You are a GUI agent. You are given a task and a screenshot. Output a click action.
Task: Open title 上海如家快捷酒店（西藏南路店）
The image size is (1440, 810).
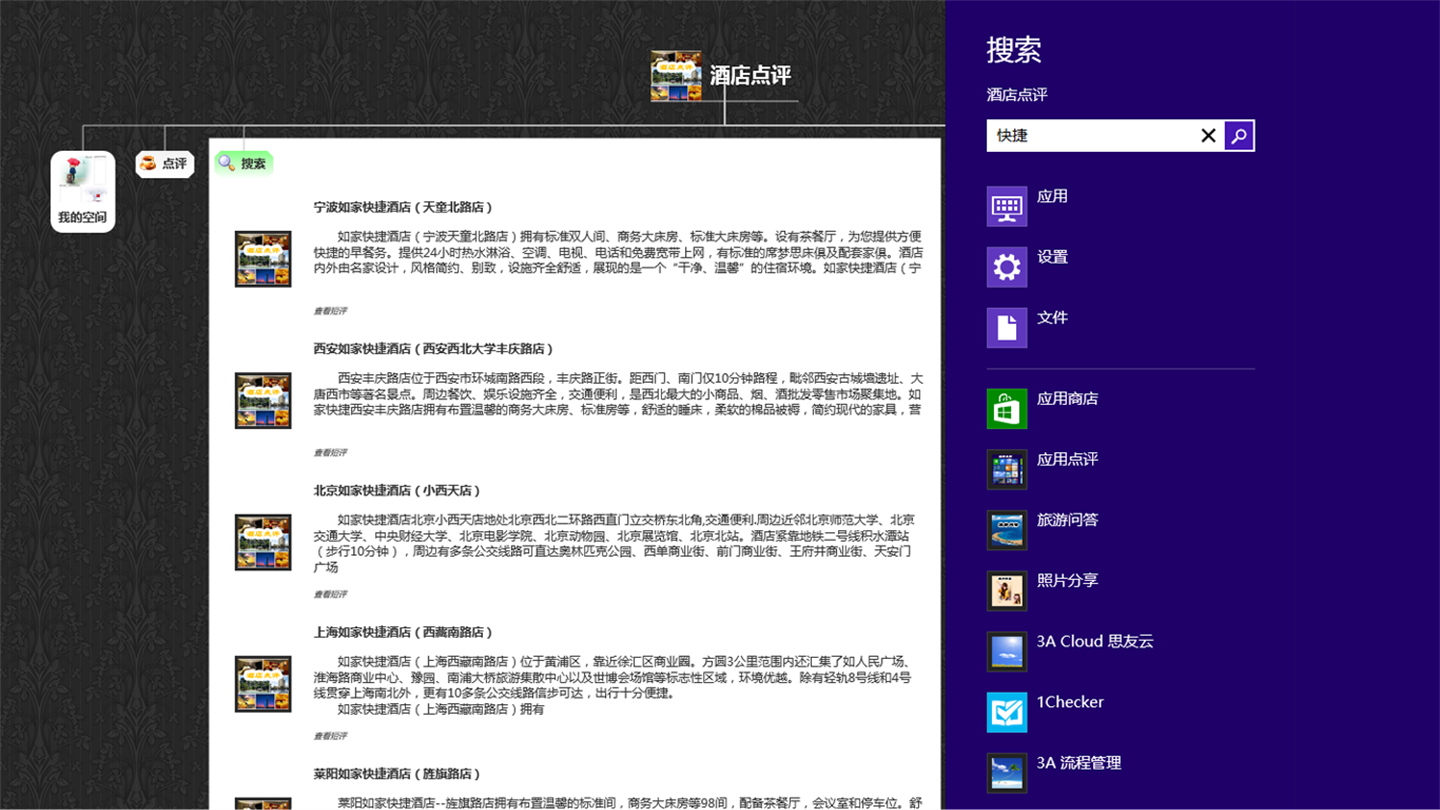point(404,633)
